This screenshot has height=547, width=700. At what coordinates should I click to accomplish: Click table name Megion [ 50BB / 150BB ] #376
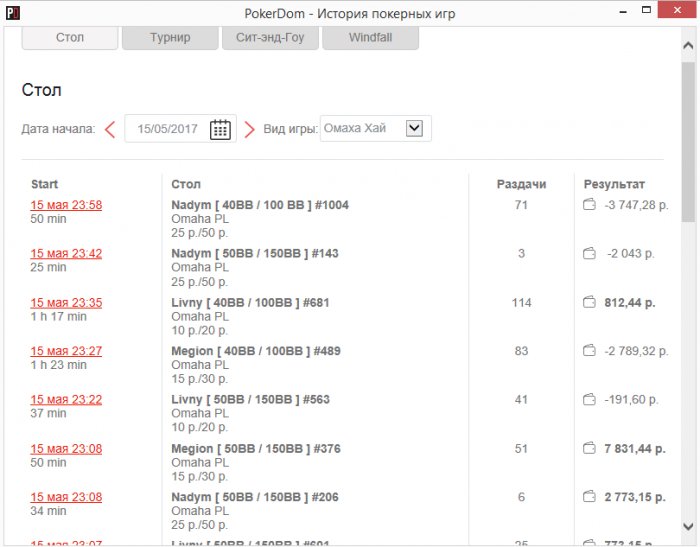point(256,448)
